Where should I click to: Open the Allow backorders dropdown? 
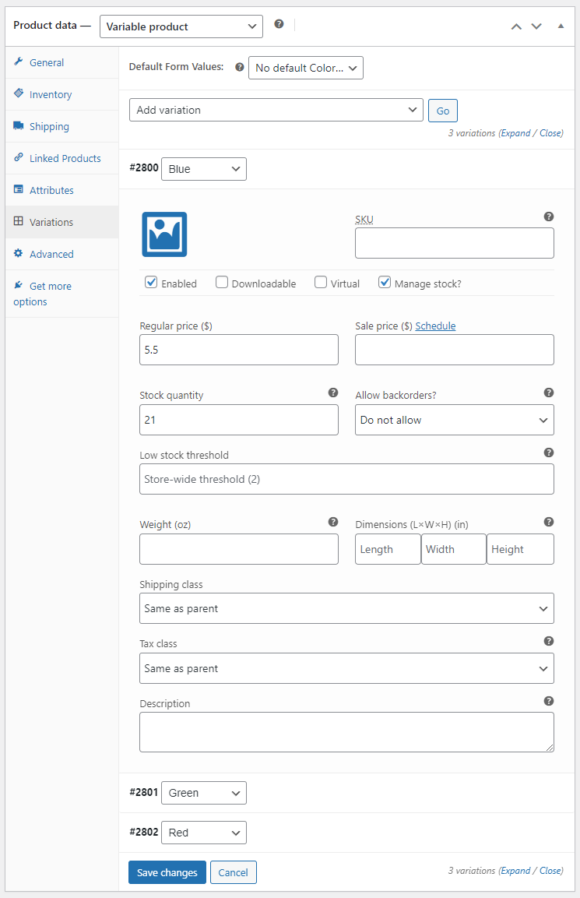[454, 419]
